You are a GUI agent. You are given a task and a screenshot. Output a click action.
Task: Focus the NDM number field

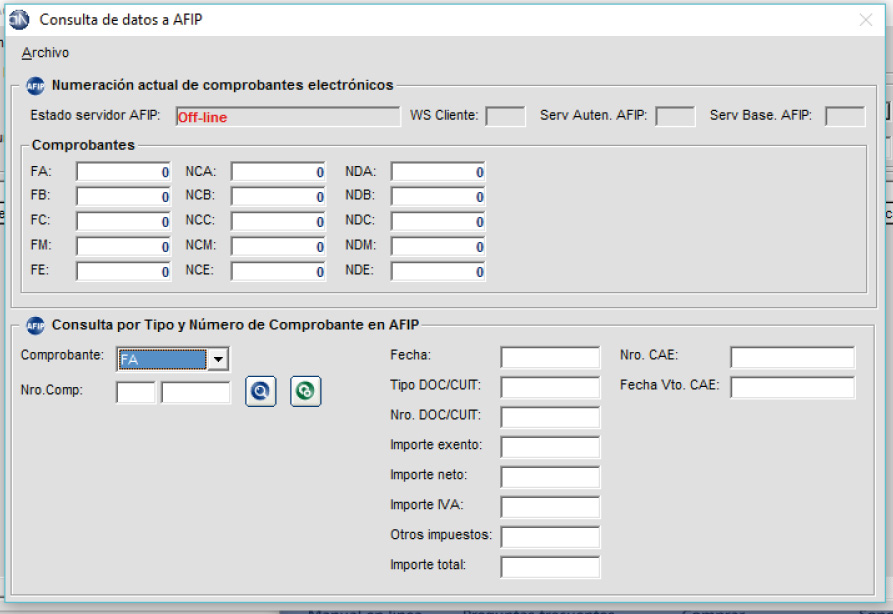(438, 247)
